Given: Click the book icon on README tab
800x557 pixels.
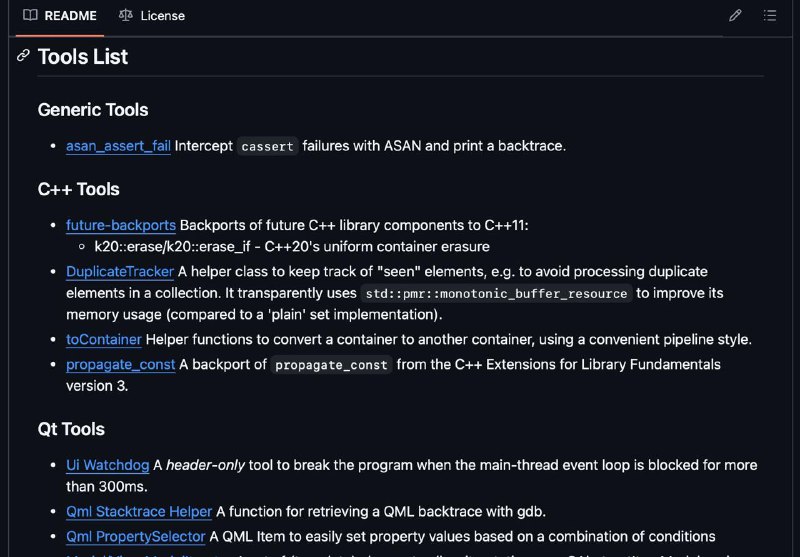Looking at the screenshot, I should point(31,15).
